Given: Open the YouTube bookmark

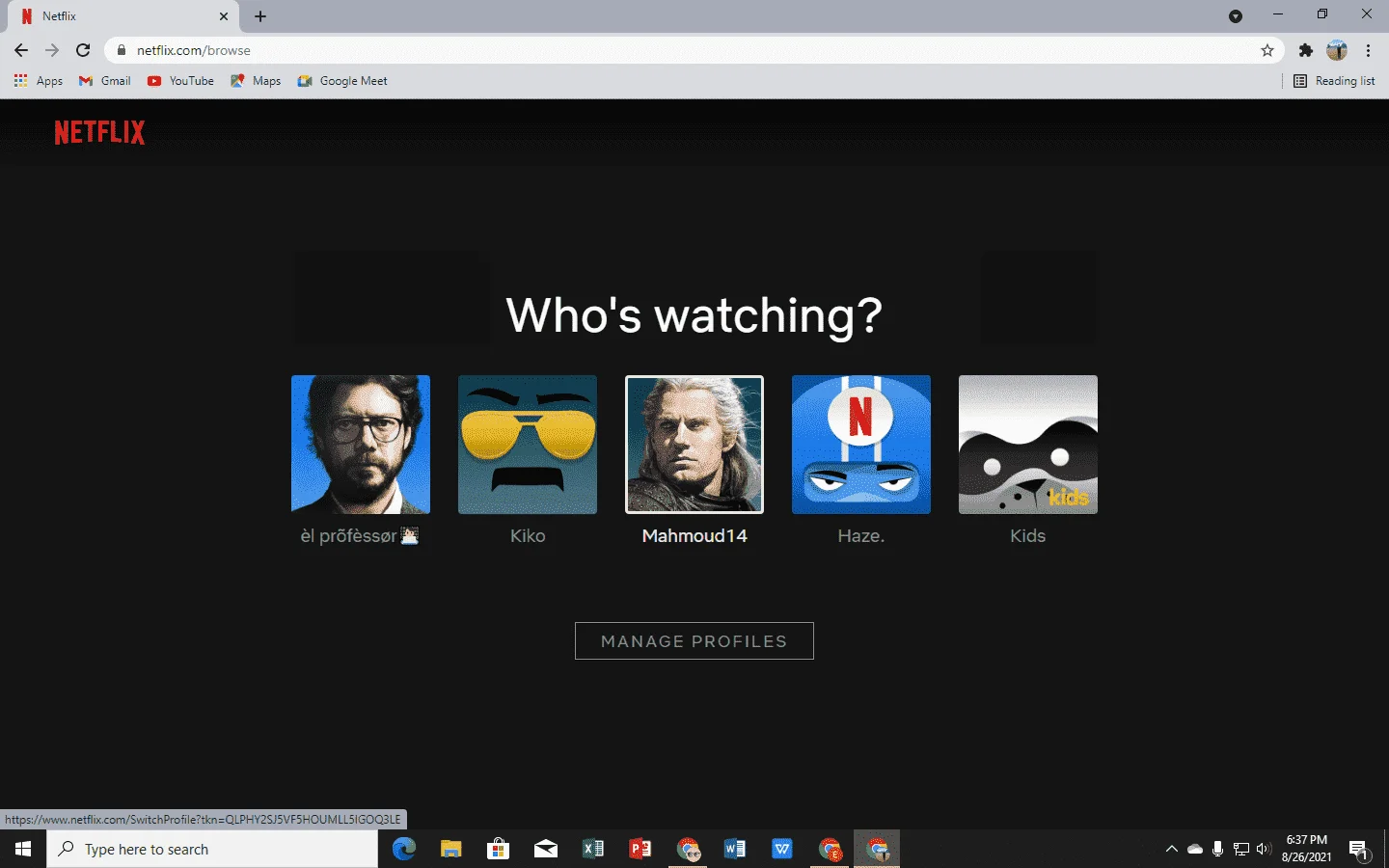Looking at the screenshot, I should (x=180, y=81).
